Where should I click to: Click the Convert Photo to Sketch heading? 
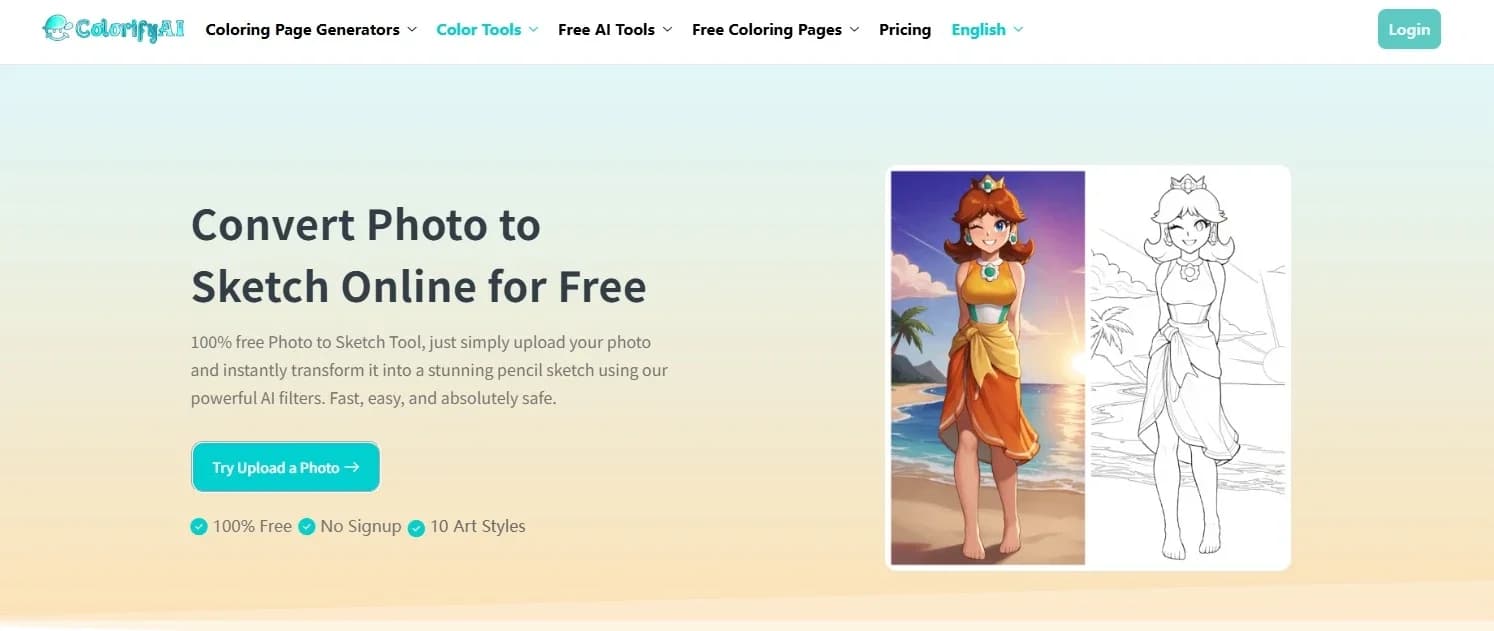419,256
